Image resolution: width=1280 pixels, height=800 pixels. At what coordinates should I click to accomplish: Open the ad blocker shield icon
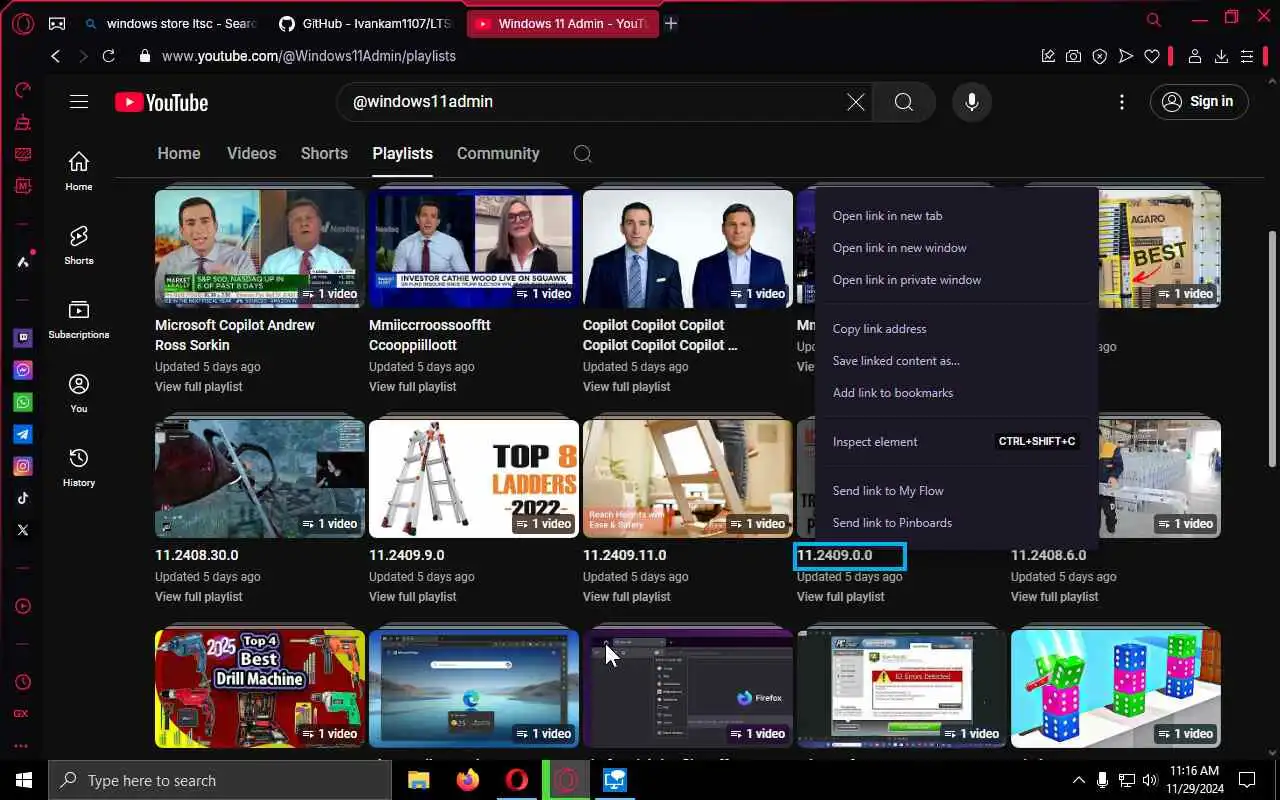(x=1099, y=56)
